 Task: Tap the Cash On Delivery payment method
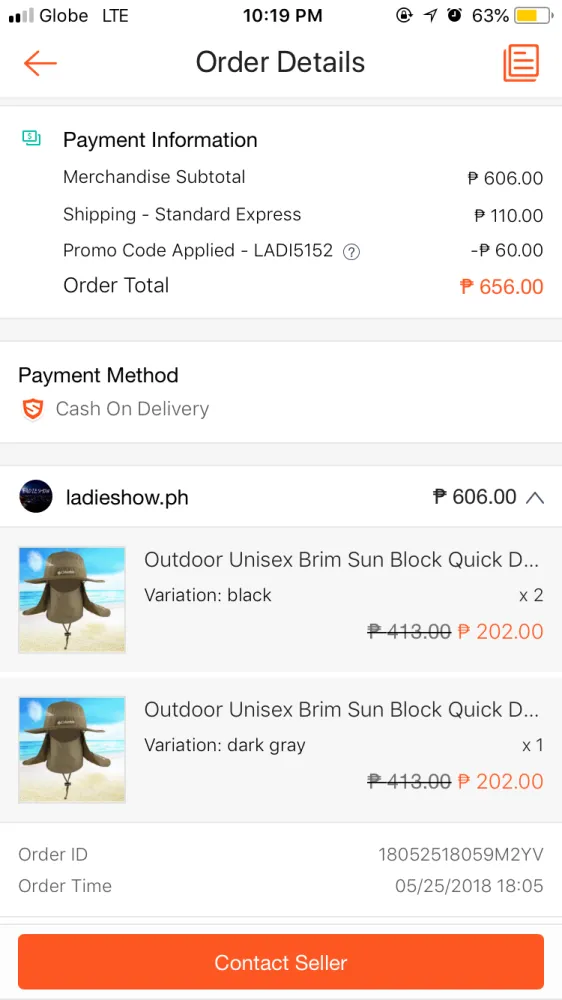pos(132,409)
